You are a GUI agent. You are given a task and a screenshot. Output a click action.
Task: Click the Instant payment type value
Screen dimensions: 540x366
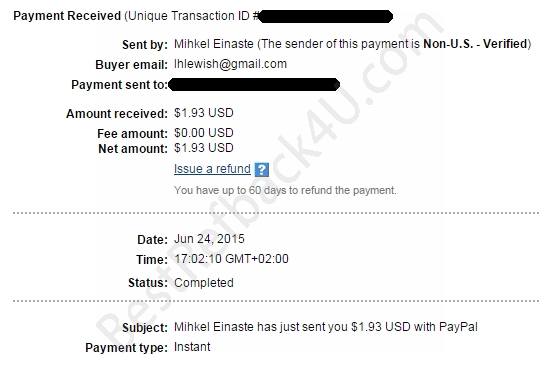point(192,347)
